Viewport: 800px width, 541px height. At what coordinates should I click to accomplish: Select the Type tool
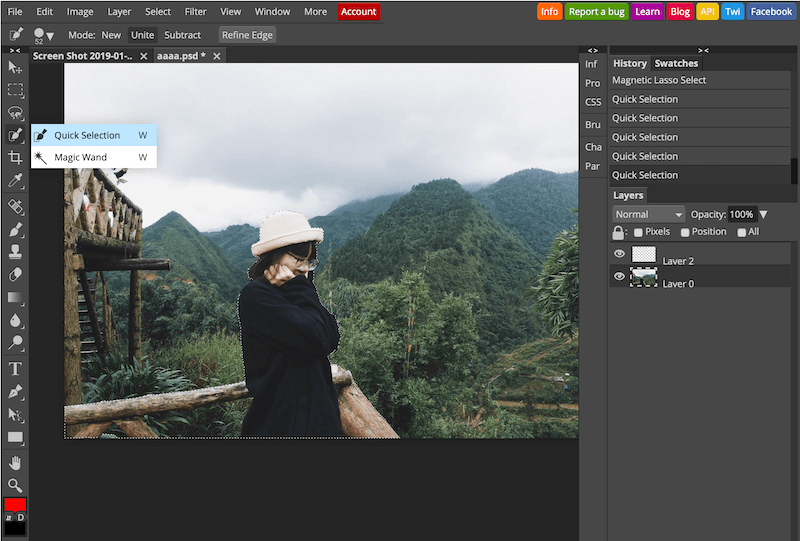(15, 368)
